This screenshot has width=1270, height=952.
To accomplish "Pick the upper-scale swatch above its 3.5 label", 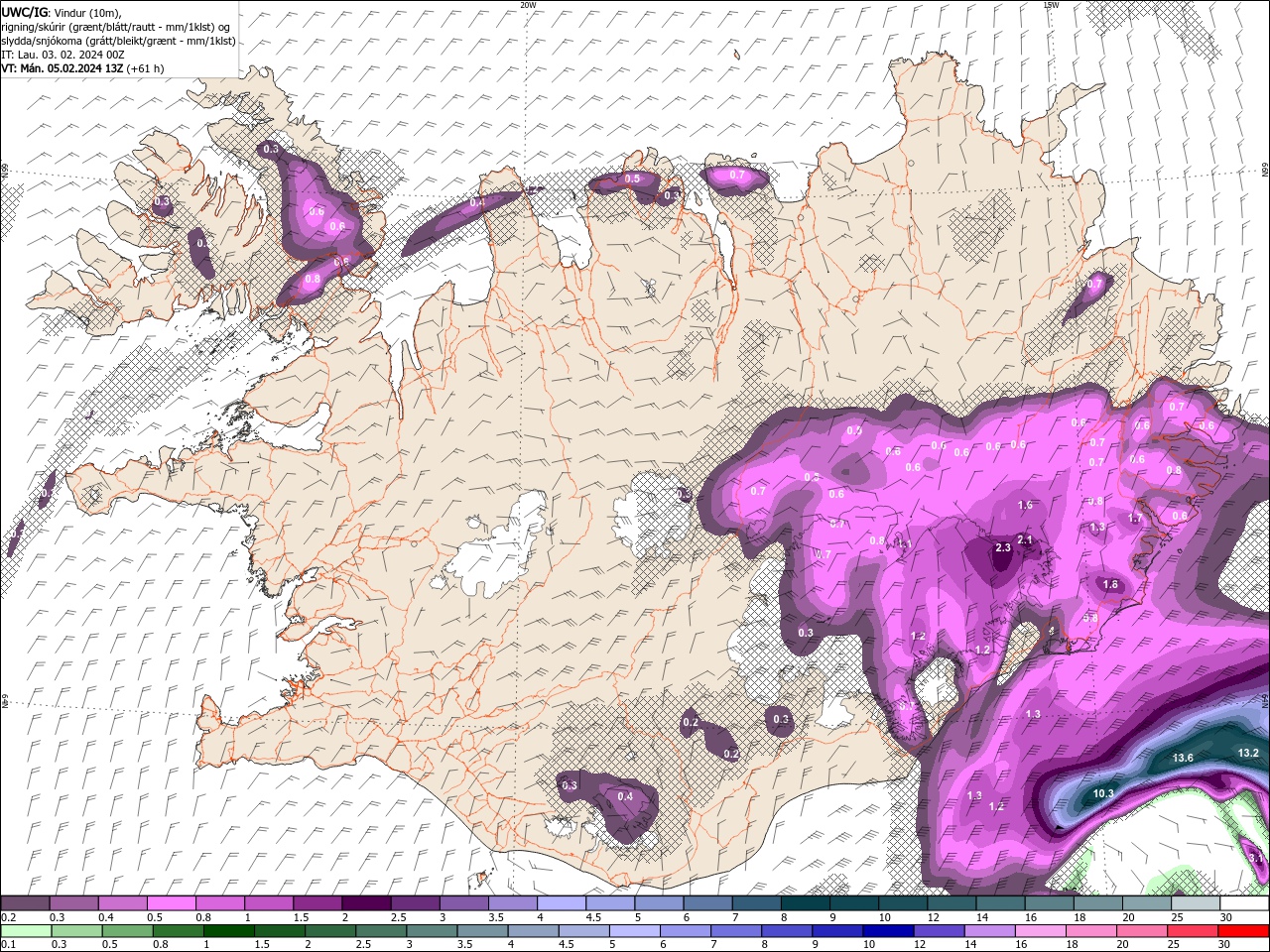I will click(512, 903).
